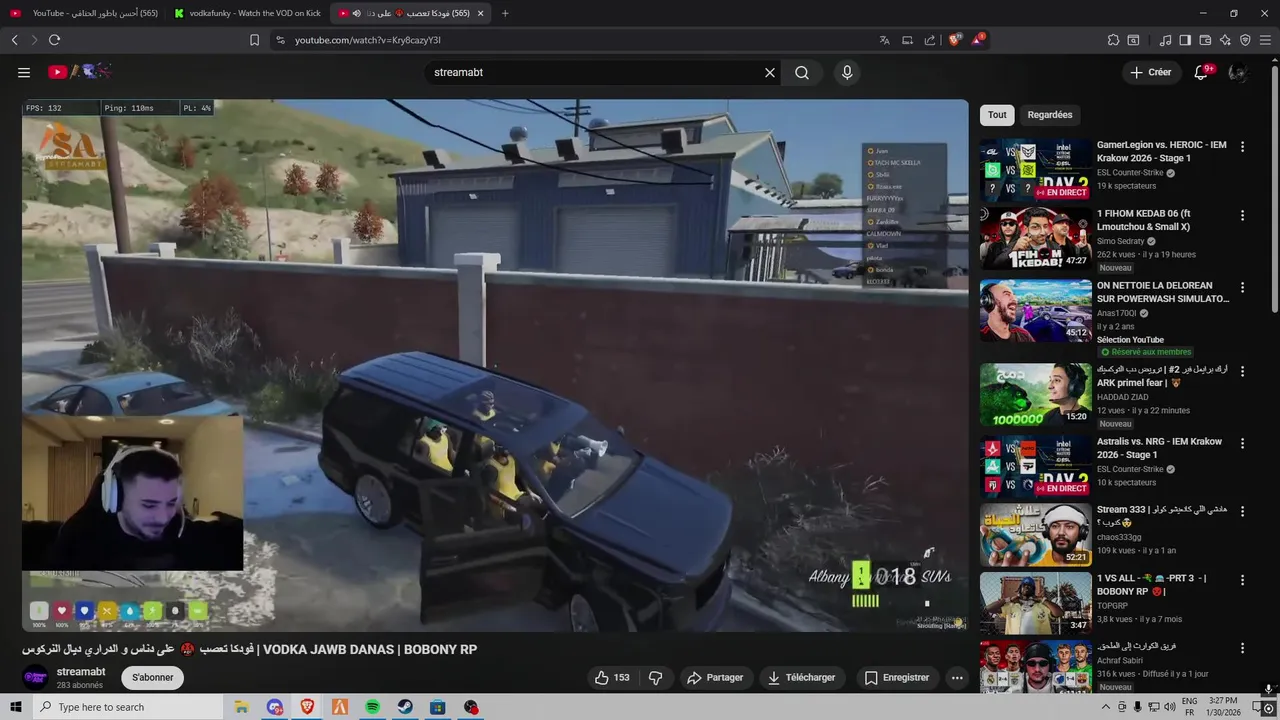Image resolution: width=1280 pixels, height=720 pixels.
Task: Open the 1 VS ALL BOBONY RP video
Action: point(1035,603)
